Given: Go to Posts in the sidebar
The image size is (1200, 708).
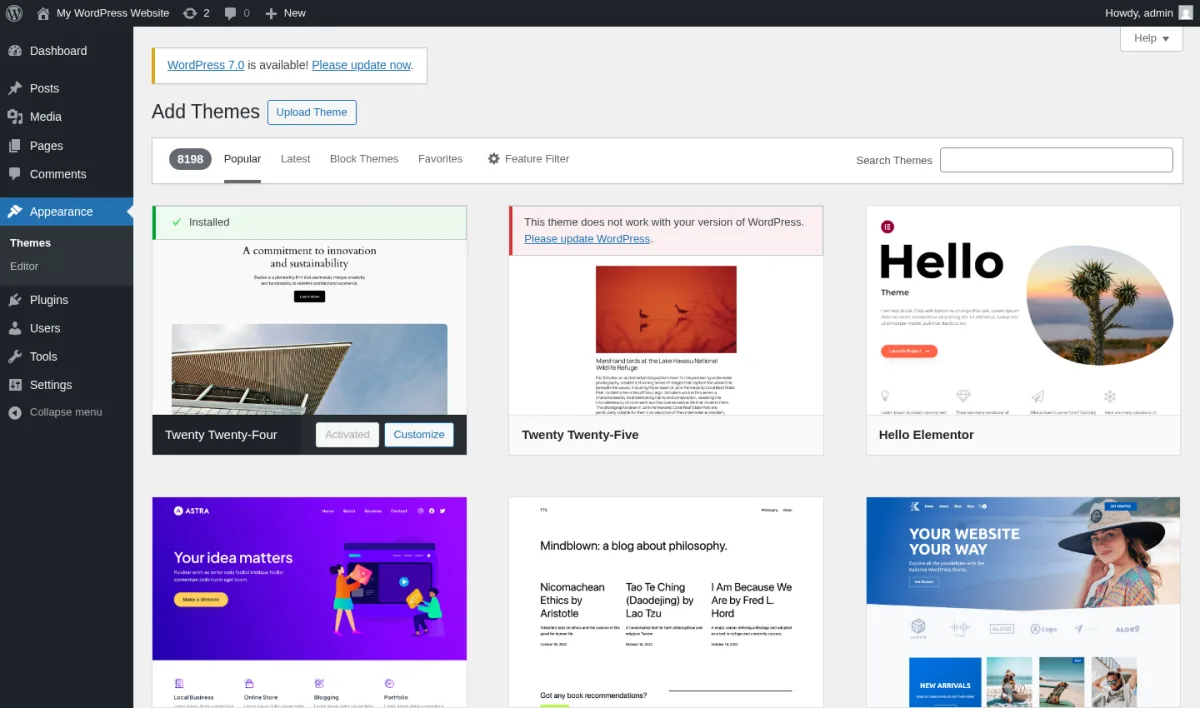Looking at the screenshot, I should (x=66, y=88).
